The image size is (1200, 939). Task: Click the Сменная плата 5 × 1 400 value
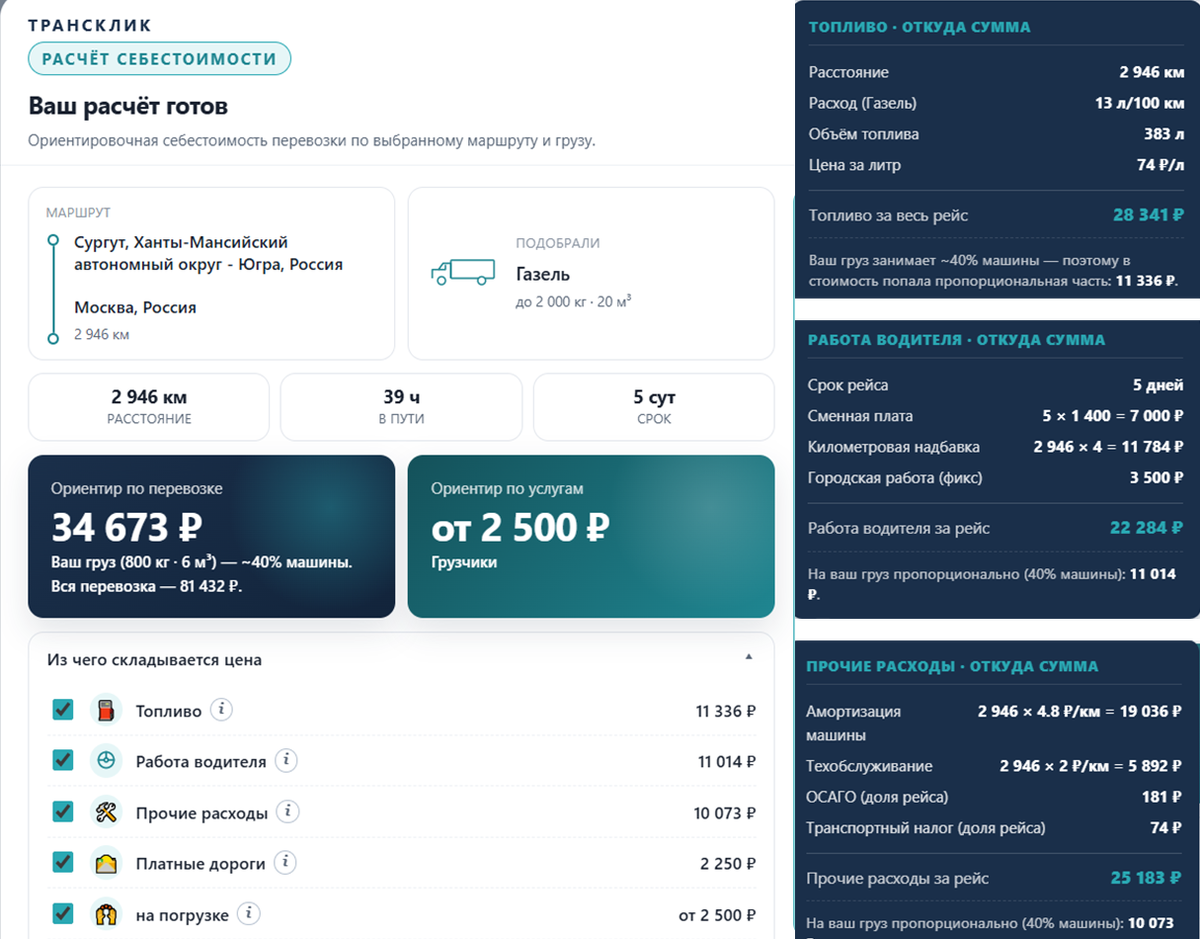coord(1113,416)
